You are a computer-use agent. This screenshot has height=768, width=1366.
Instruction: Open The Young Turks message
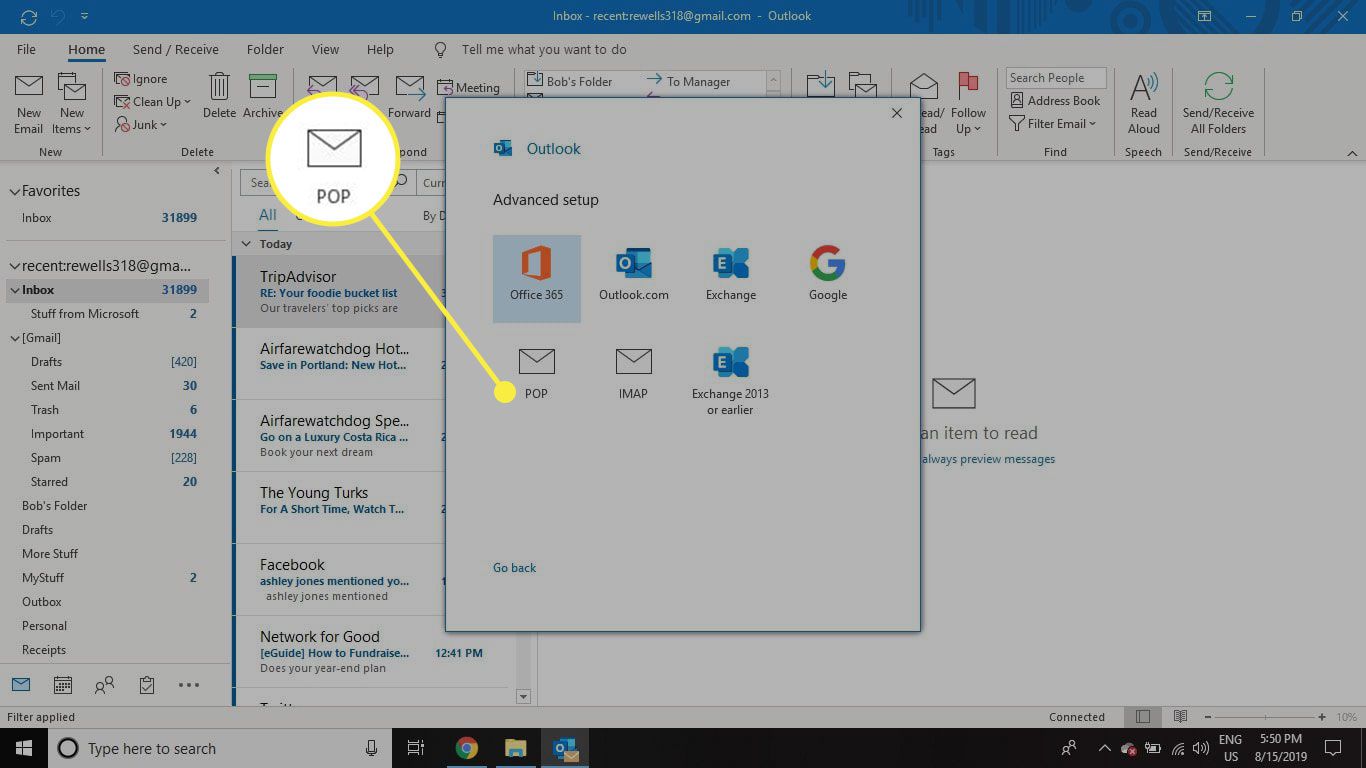340,507
